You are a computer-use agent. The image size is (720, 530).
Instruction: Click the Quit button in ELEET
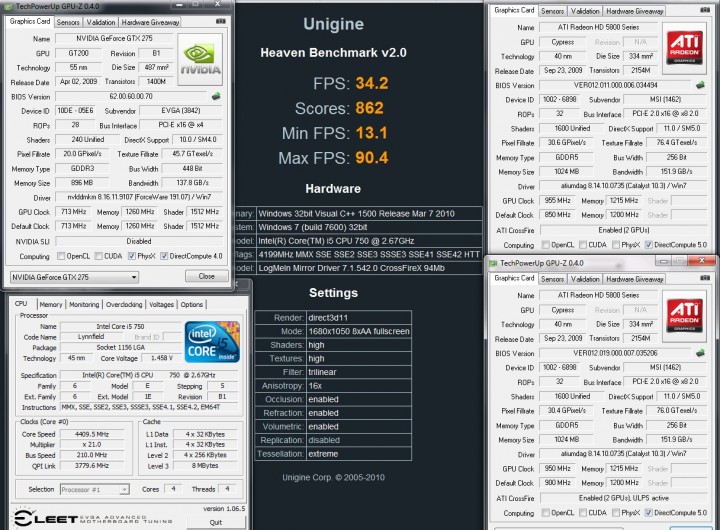point(216,522)
